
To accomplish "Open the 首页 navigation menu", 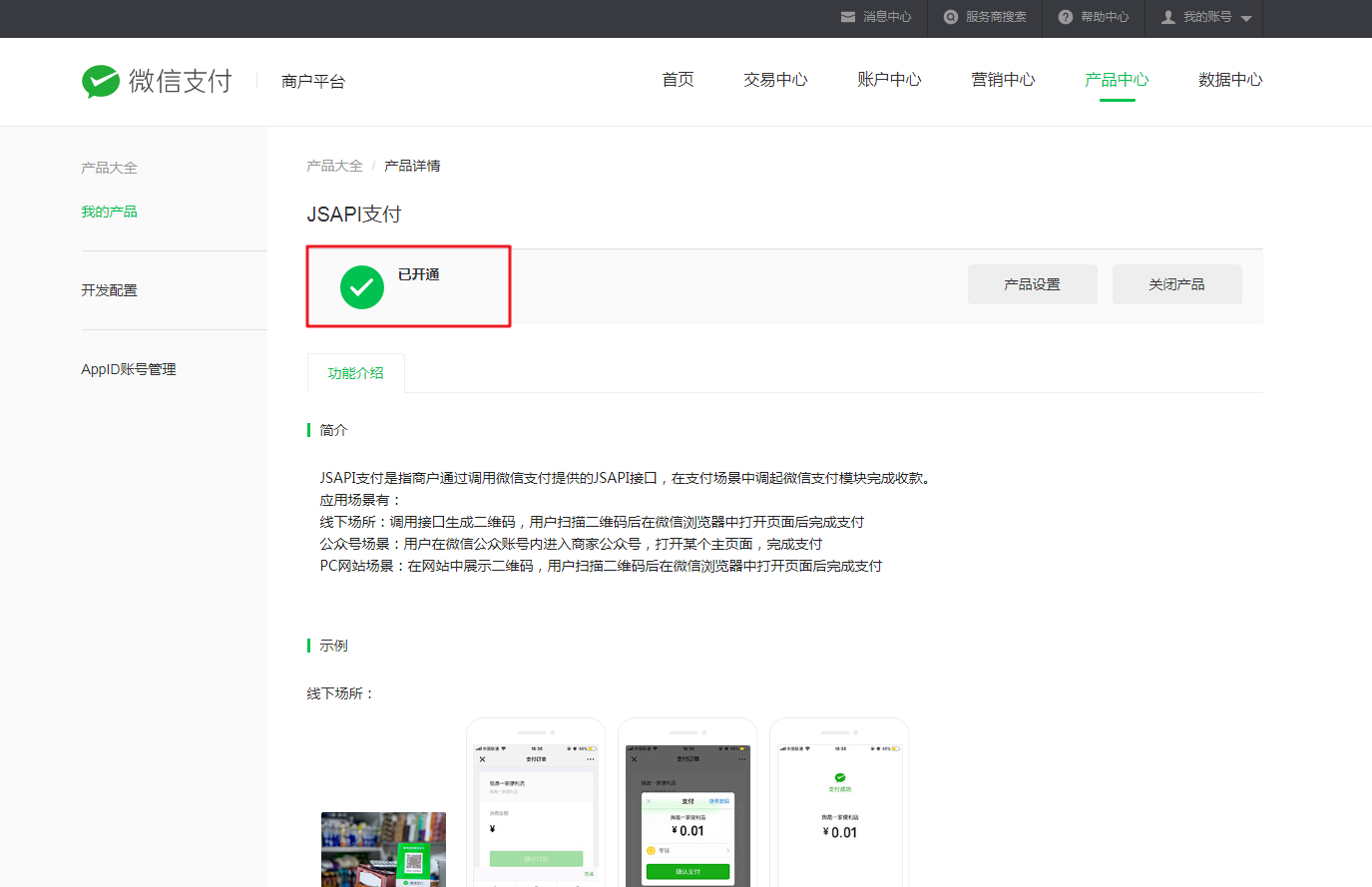I will tap(678, 80).
